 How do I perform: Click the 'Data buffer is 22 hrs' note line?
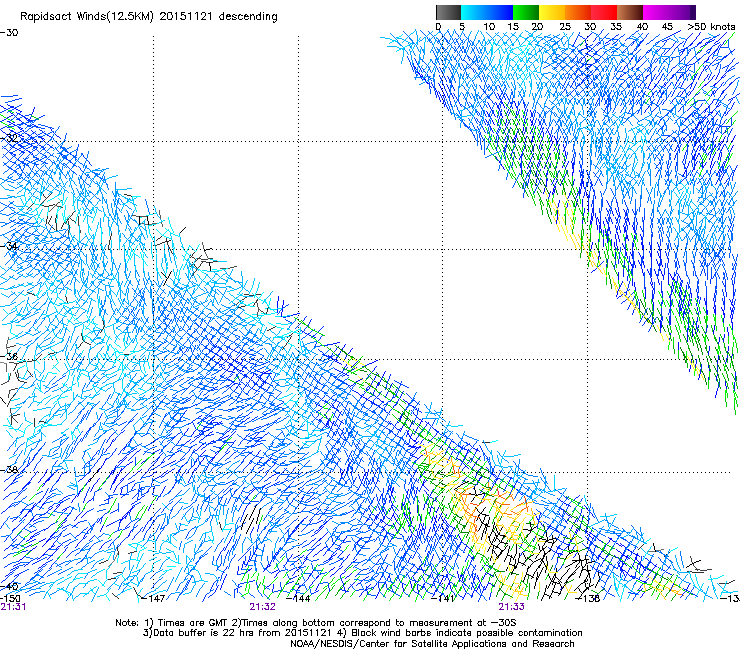pos(362,633)
